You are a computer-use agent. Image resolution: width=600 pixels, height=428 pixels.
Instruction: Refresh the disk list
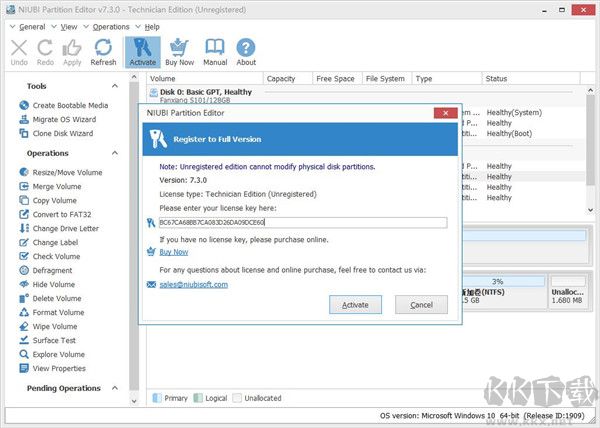(103, 53)
